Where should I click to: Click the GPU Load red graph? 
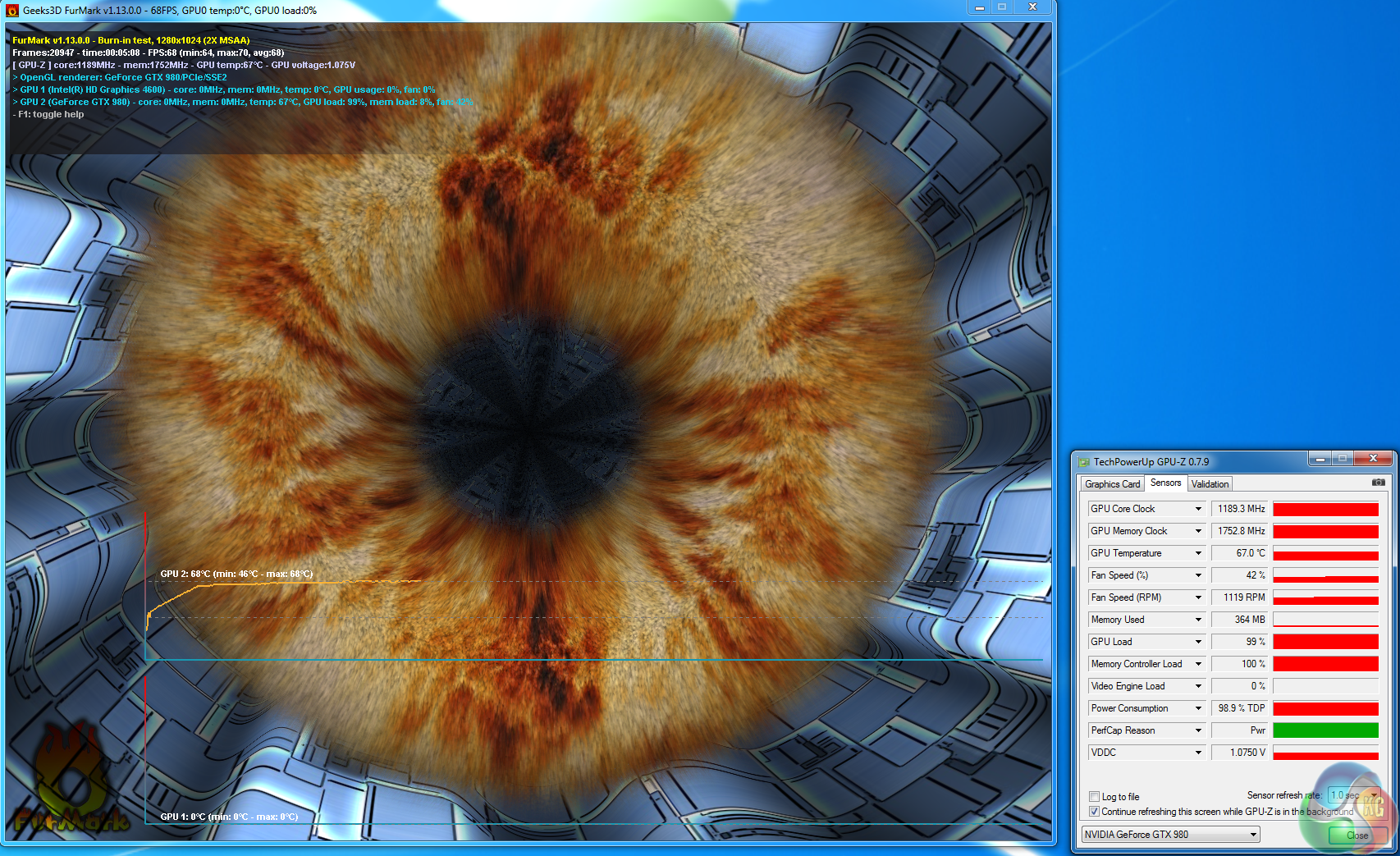[x=1325, y=642]
